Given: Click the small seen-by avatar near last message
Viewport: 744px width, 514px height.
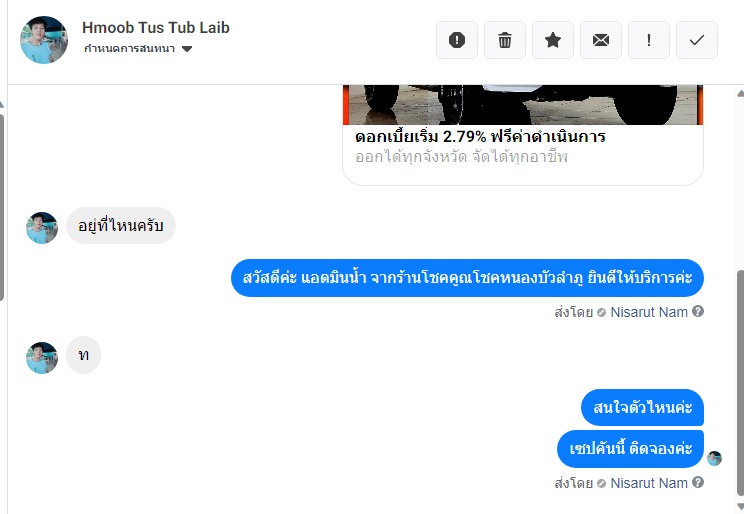Looking at the screenshot, I should [x=714, y=458].
